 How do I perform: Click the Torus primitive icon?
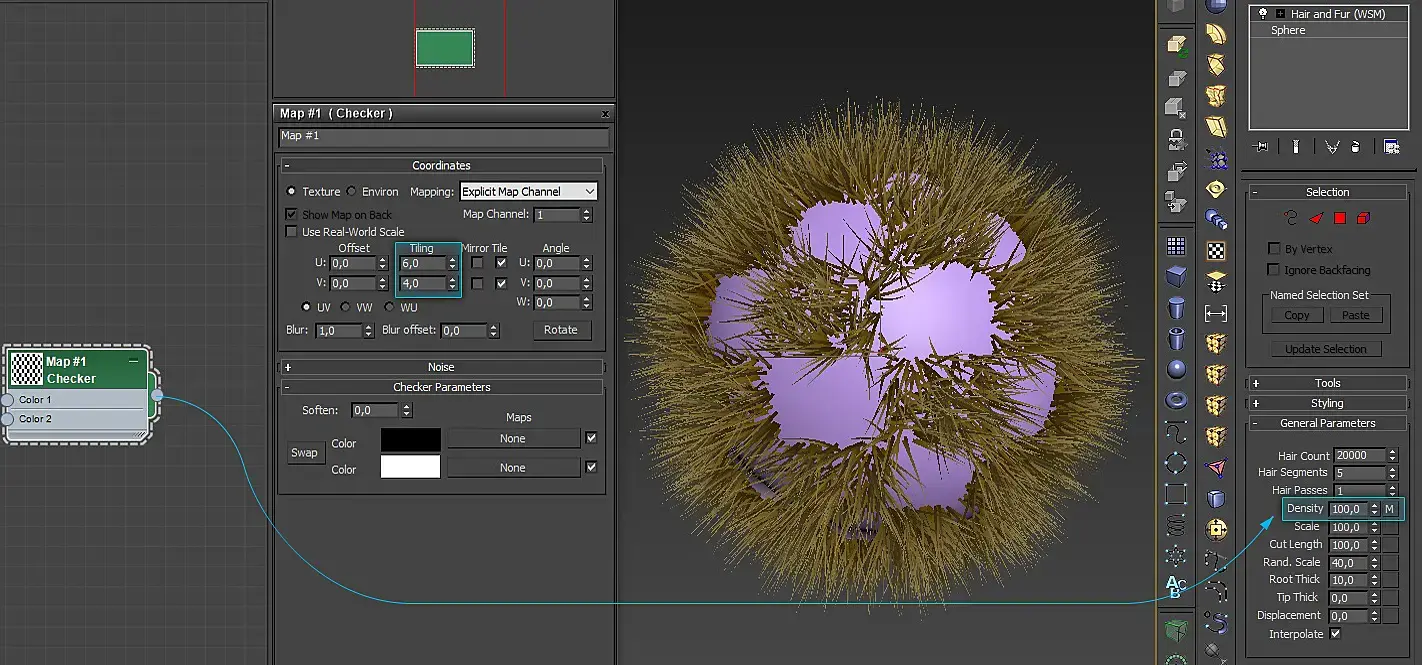pos(1177,400)
